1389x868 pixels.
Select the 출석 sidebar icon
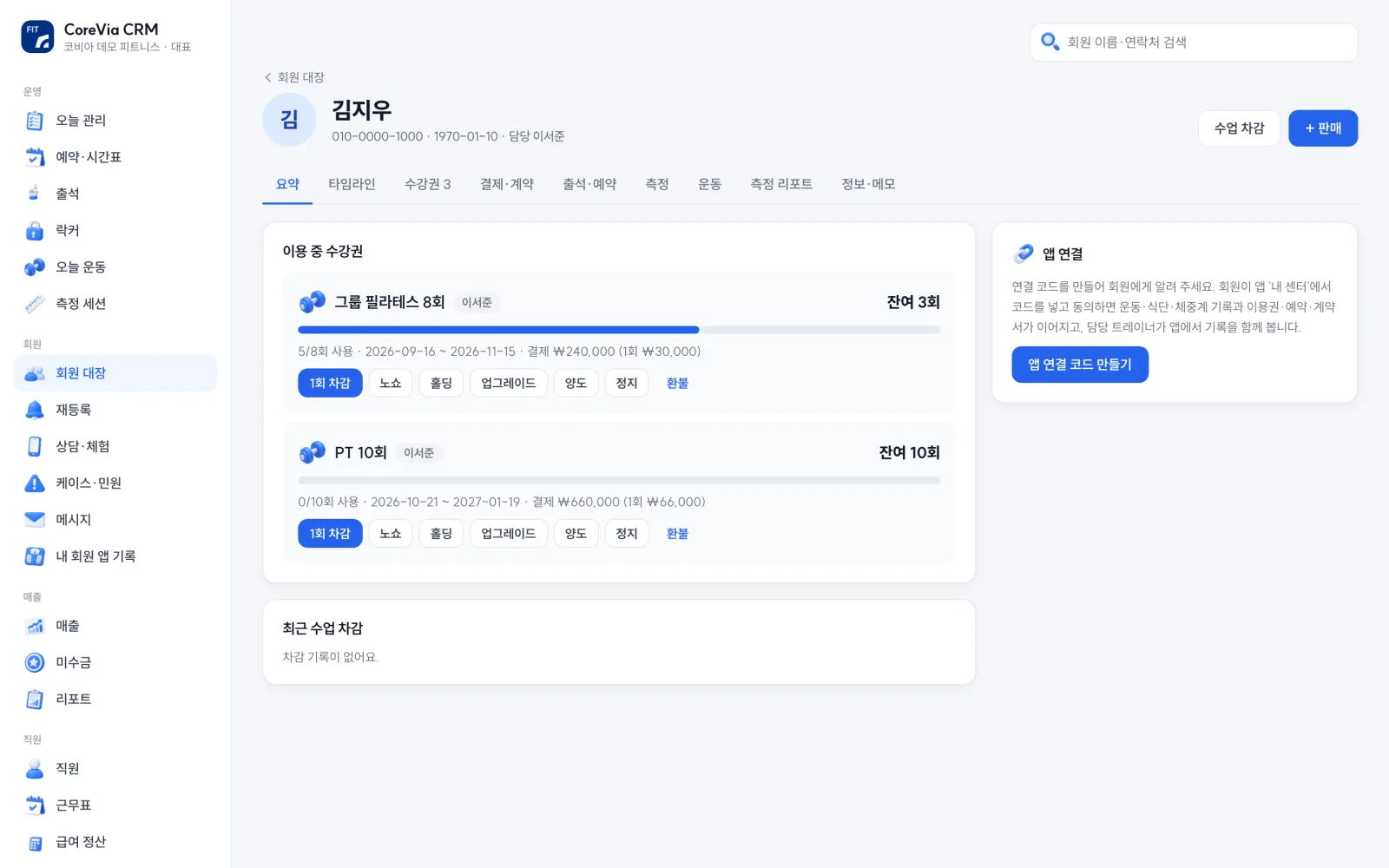(35, 194)
